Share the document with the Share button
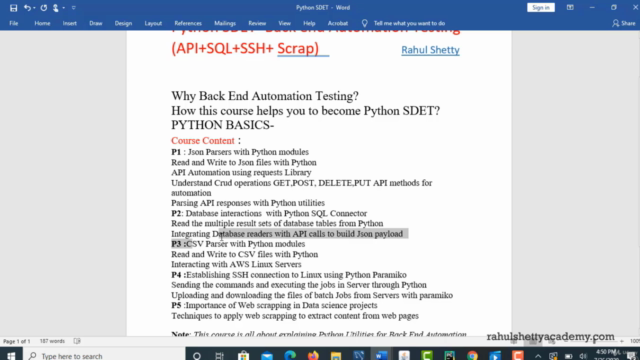 [624, 23]
